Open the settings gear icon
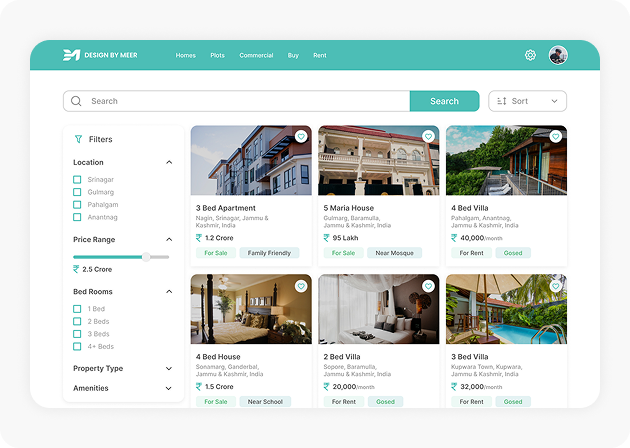This screenshot has width=630, height=448. tap(530, 55)
